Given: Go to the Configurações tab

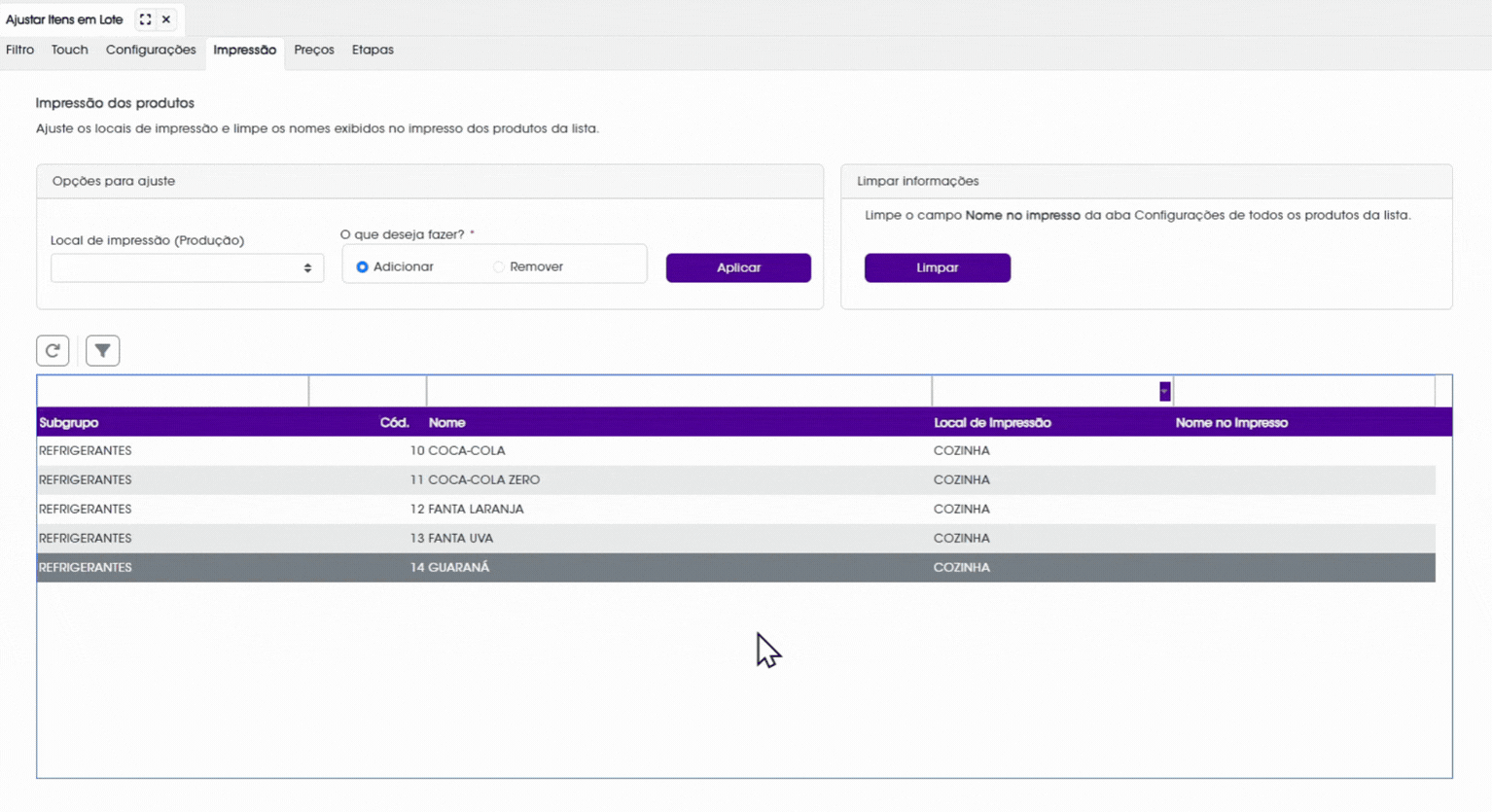Looking at the screenshot, I should point(151,50).
